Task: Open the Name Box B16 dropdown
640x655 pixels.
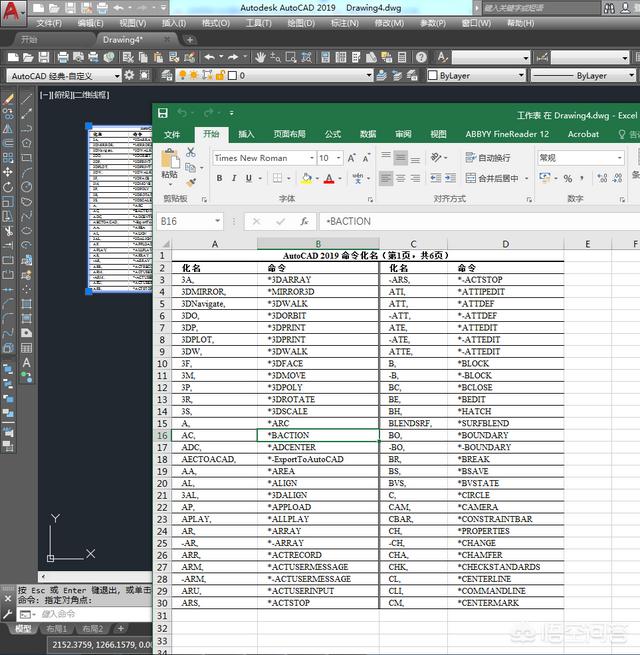Action: click(217, 221)
